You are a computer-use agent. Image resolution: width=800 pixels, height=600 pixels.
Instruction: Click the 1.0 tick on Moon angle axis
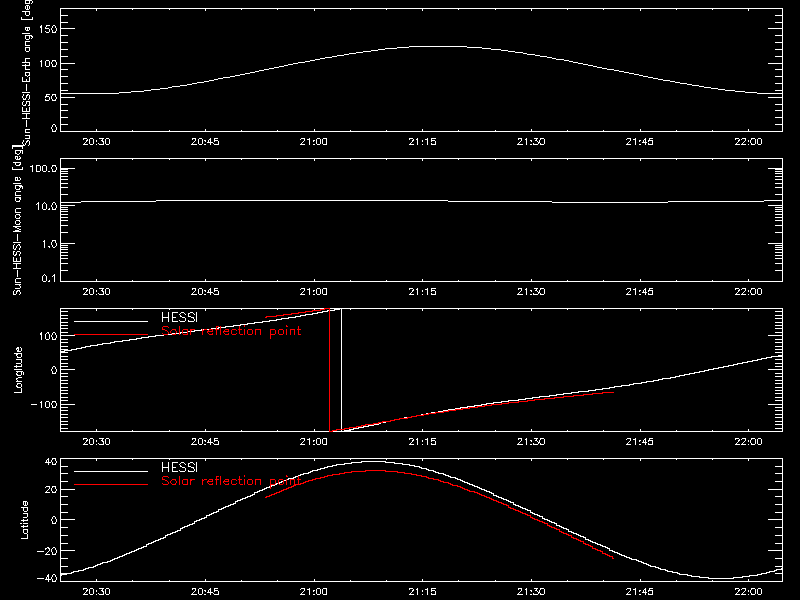click(x=49, y=244)
